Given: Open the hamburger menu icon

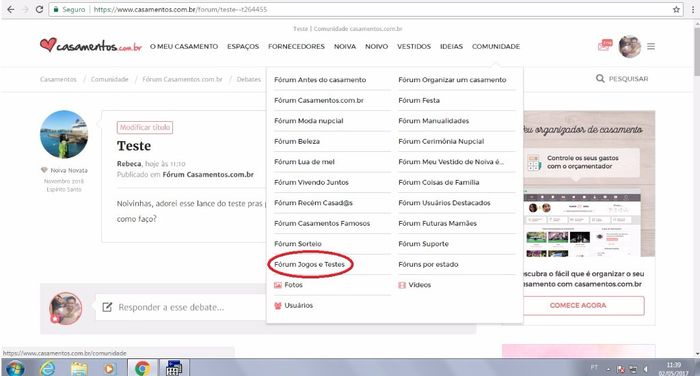Looking at the screenshot, I should (651, 46).
